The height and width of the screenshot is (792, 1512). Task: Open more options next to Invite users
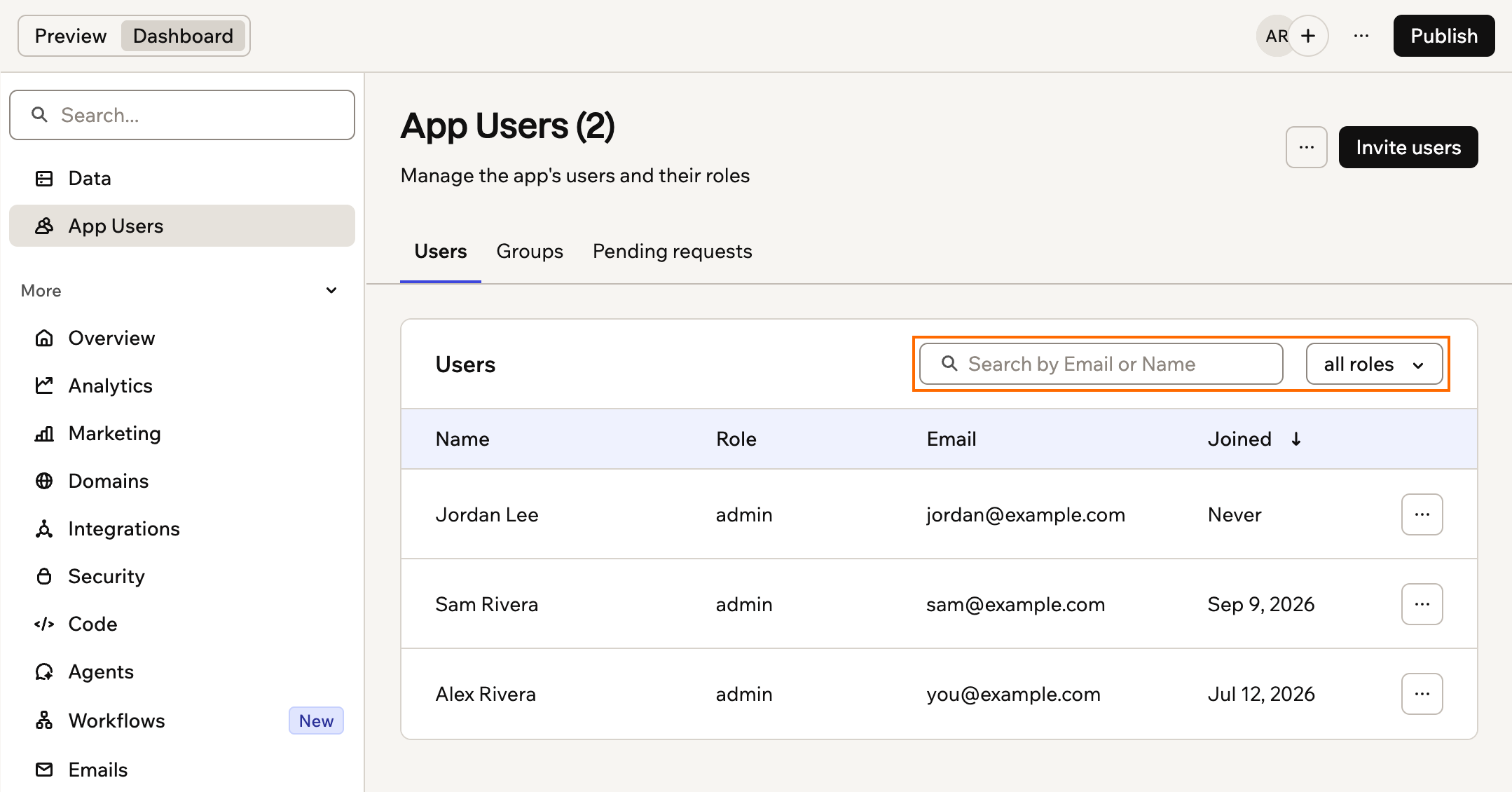pos(1307,147)
